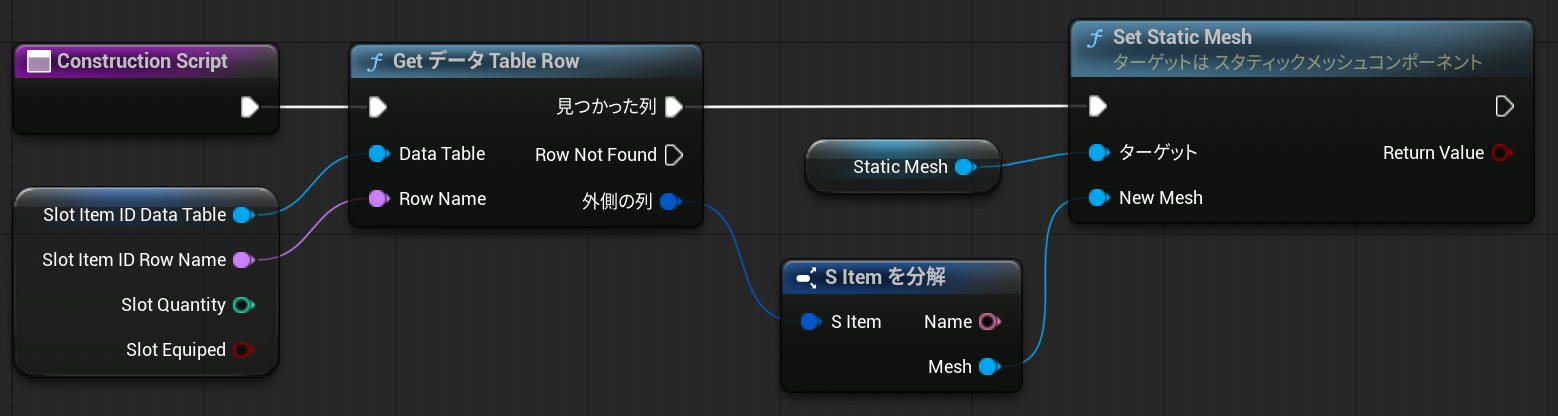Click the Set Static Mesh exec output pin
The height and width of the screenshot is (416, 1558).
(1503, 106)
